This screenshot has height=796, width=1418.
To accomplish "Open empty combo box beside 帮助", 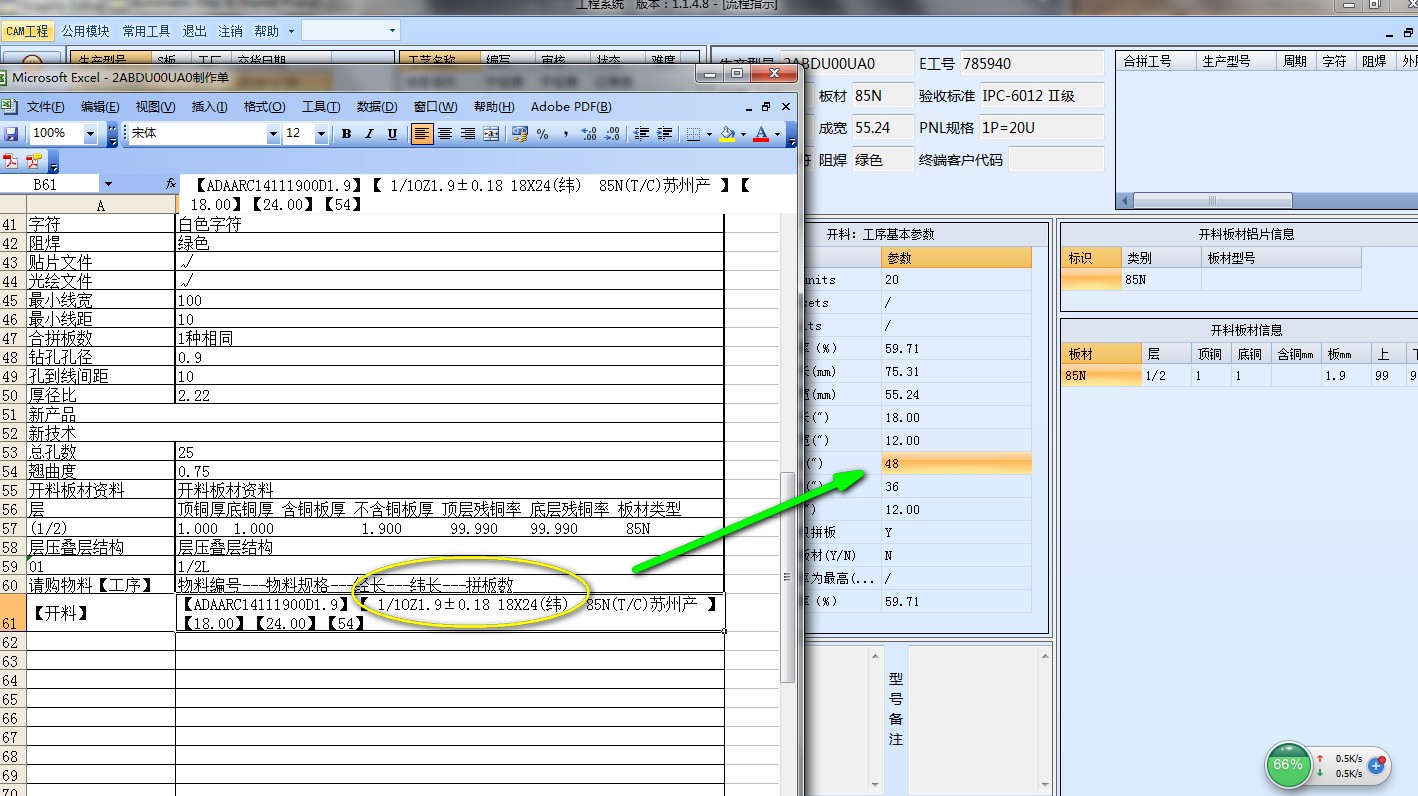I will pos(350,31).
